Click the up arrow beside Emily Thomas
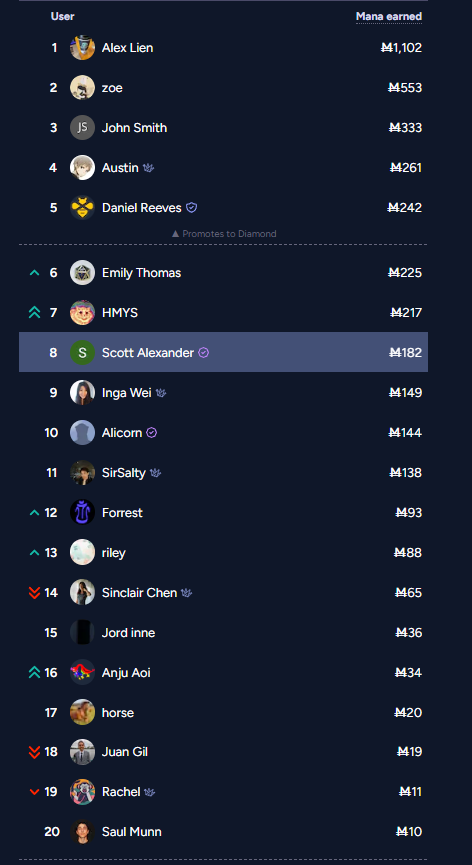 (x=35, y=273)
